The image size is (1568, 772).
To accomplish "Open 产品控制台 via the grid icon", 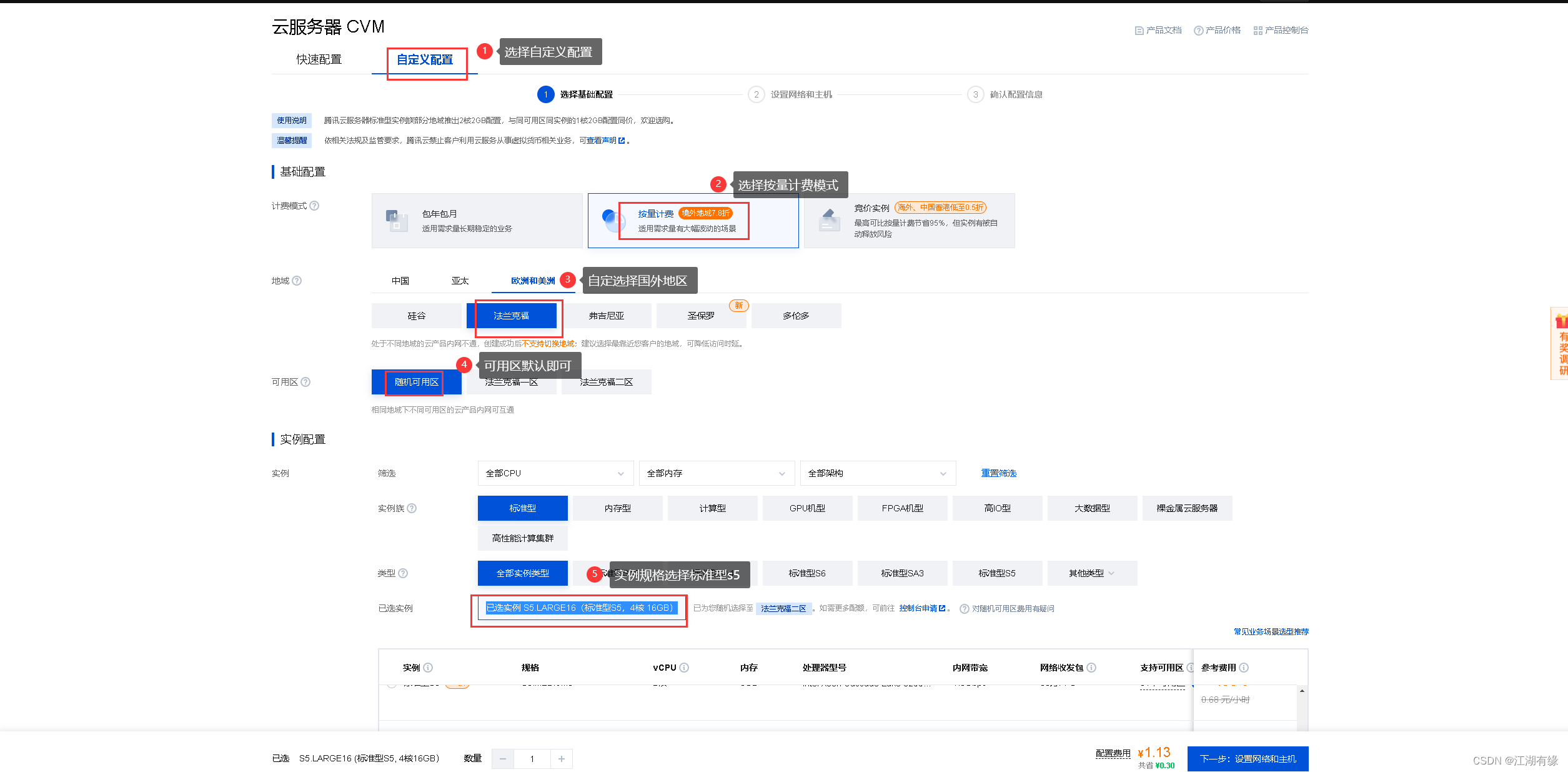I will (1258, 29).
